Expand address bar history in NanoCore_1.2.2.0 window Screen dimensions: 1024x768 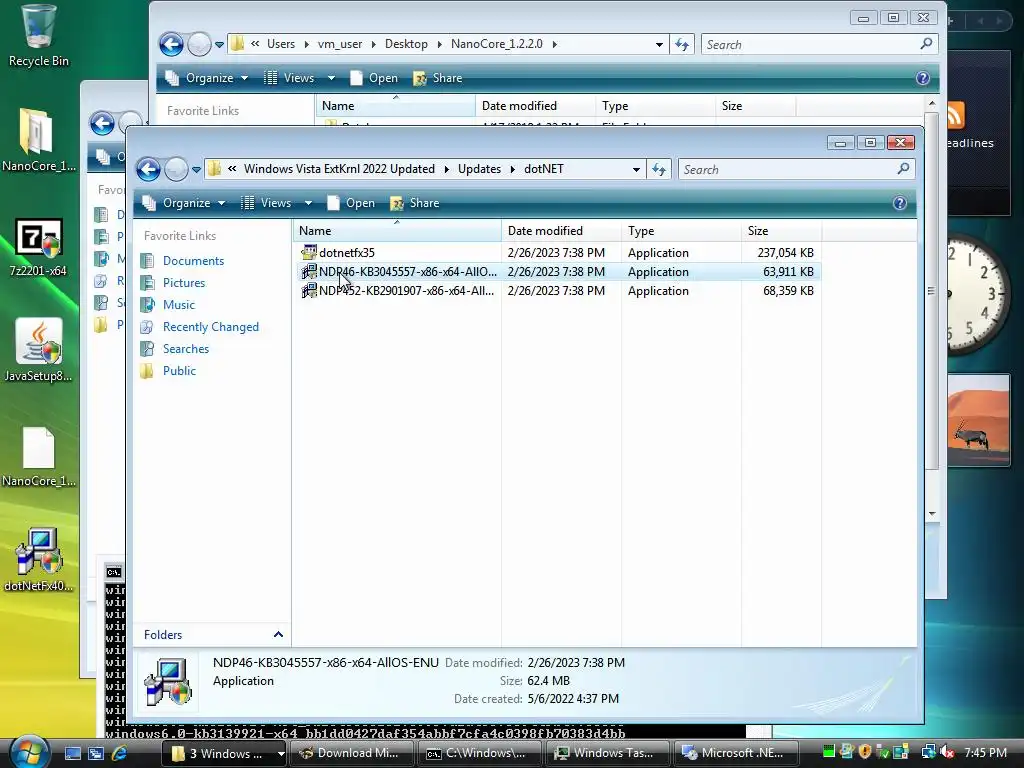point(659,44)
